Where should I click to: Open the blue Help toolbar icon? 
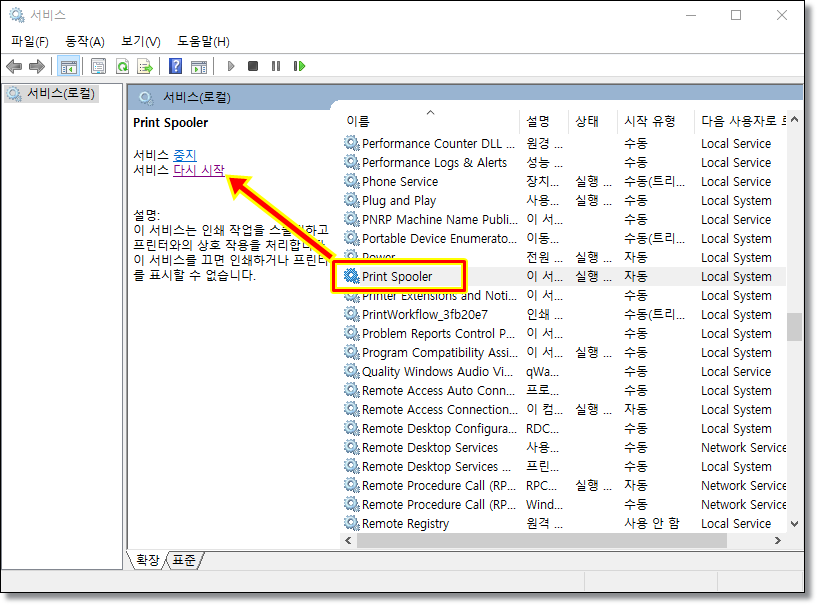pos(176,66)
